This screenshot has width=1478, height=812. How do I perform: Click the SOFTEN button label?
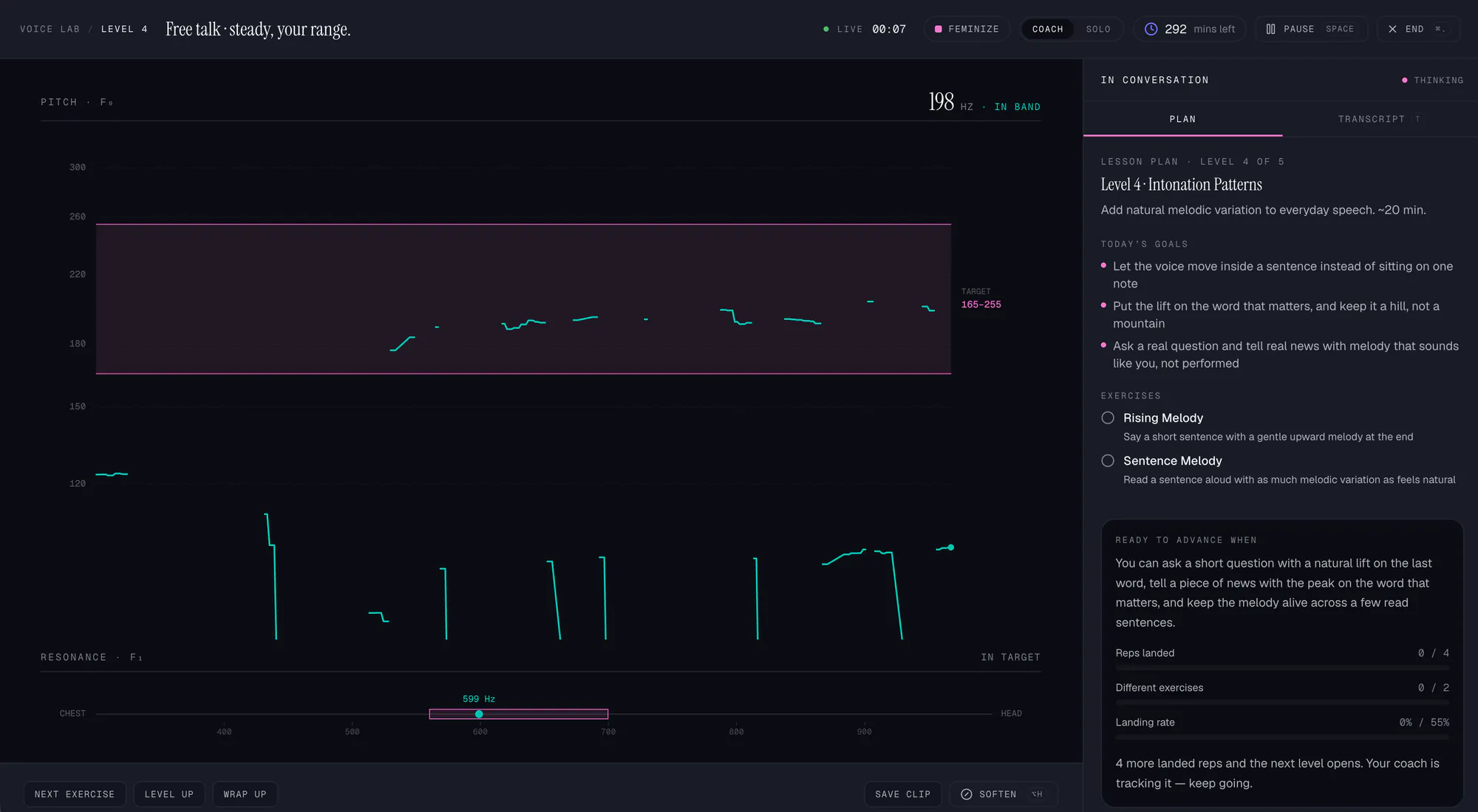pyautogui.click(x=998, y=794)
